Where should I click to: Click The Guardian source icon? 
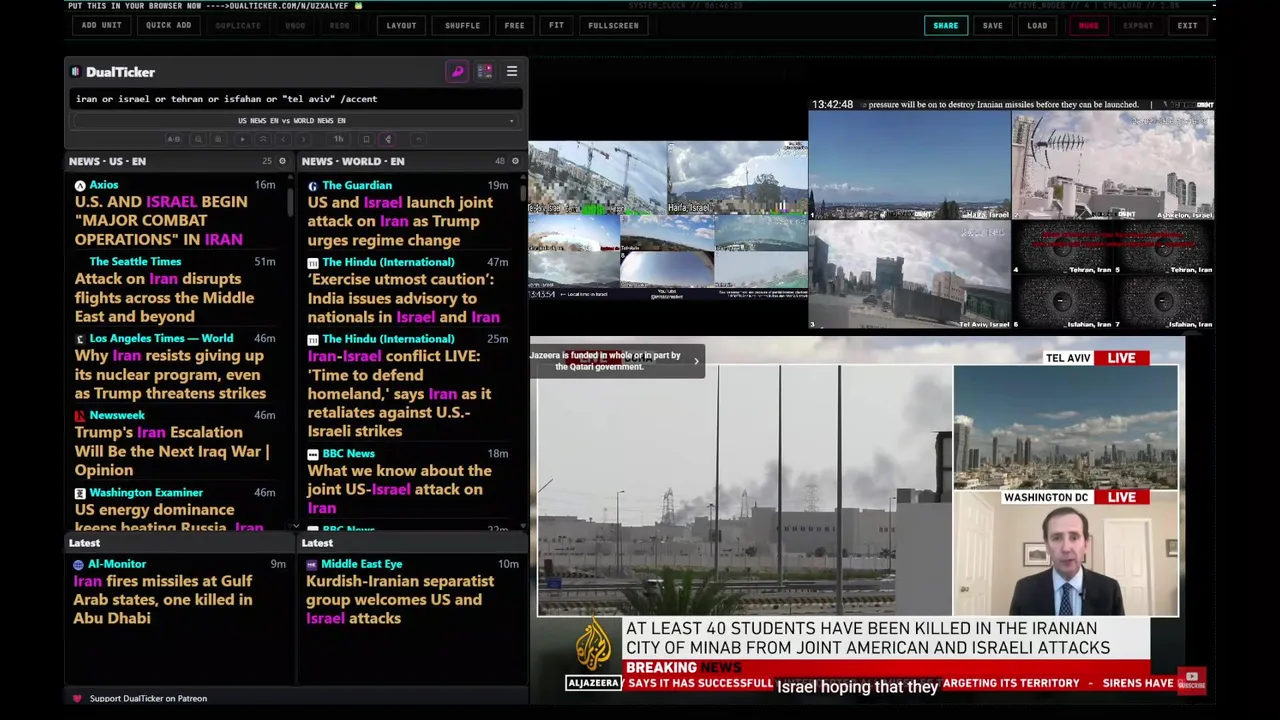coord(313,185)
